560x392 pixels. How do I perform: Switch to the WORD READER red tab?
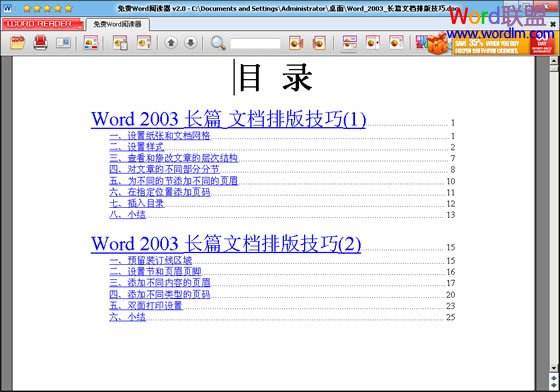coord(42,24)
